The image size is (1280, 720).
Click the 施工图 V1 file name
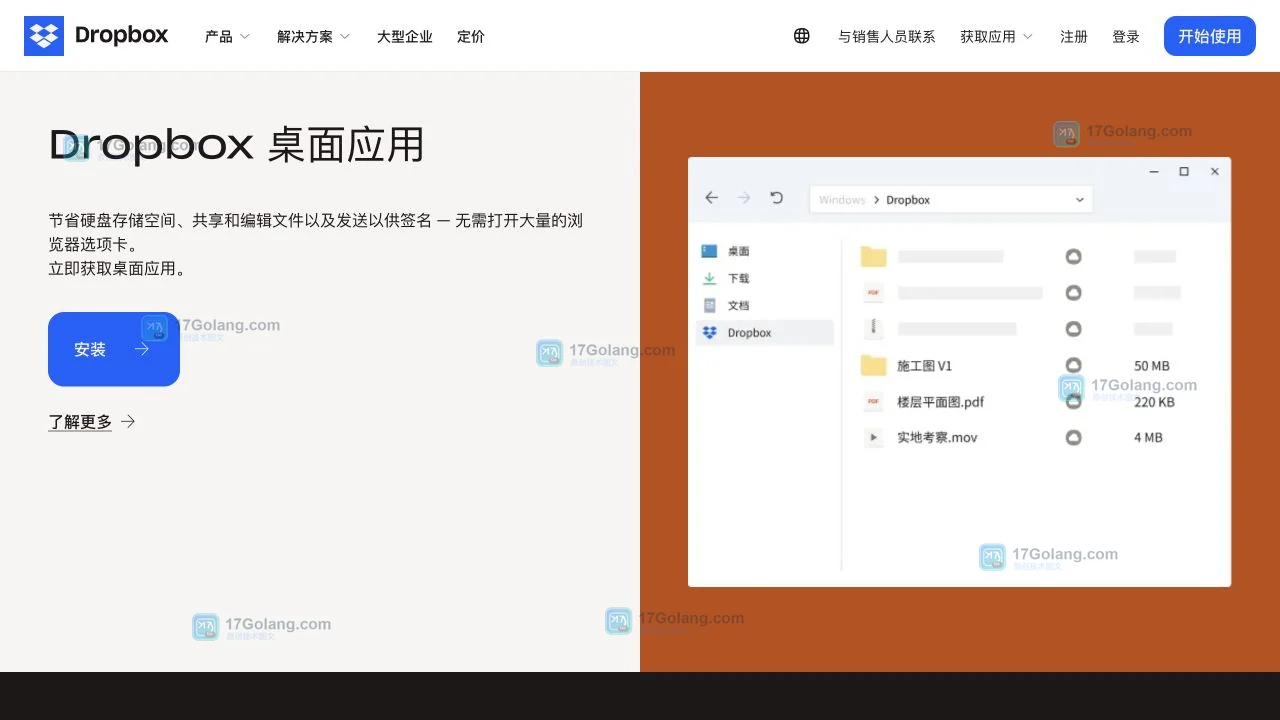coord(925,366)
